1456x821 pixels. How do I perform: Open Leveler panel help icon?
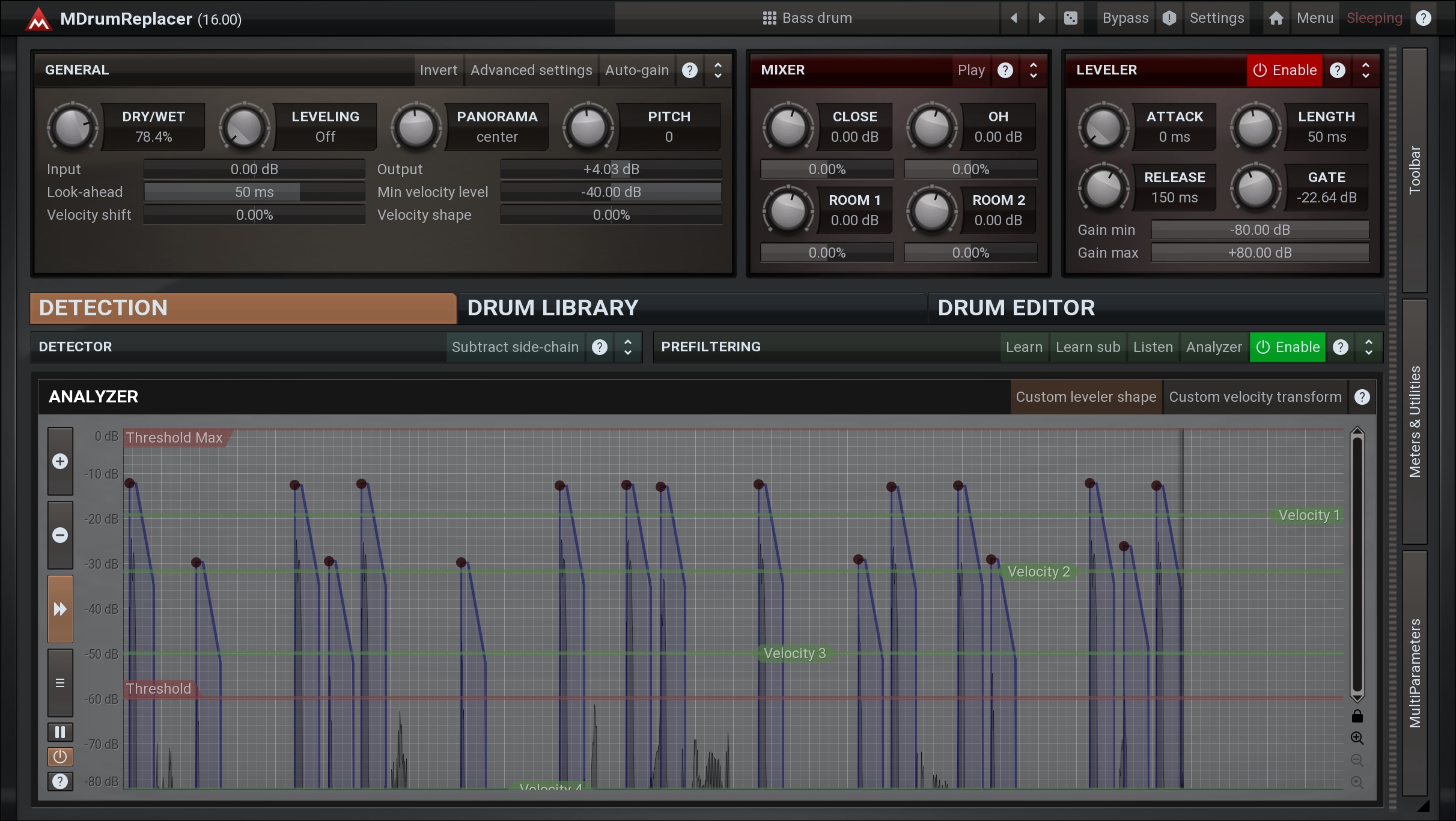1337,70
